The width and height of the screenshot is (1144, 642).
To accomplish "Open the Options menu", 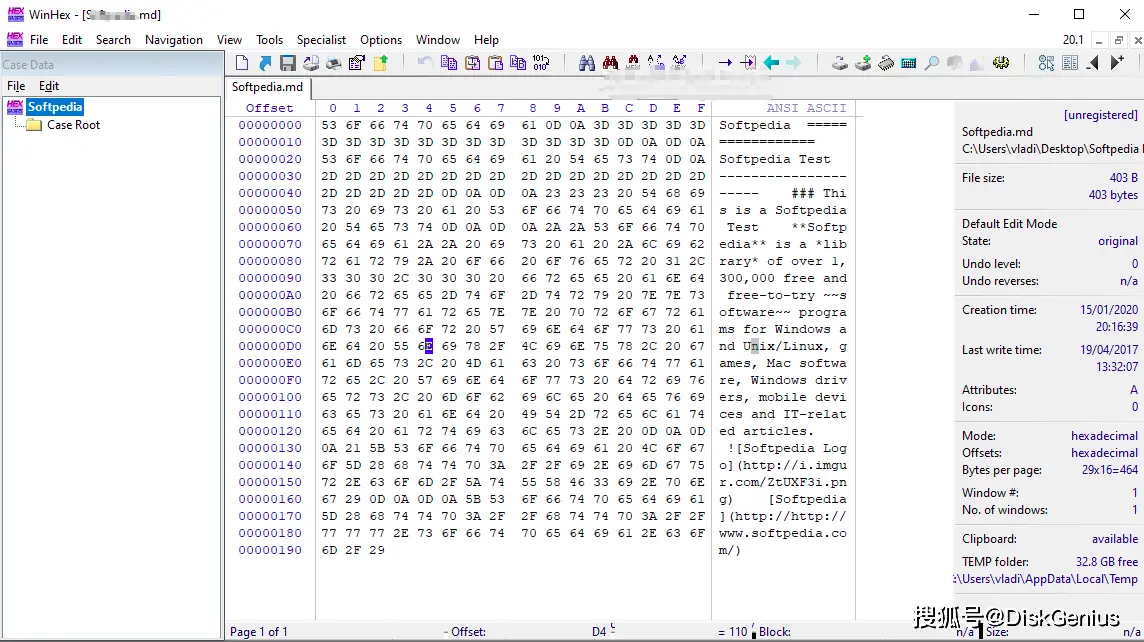I will tap(381, 40).
